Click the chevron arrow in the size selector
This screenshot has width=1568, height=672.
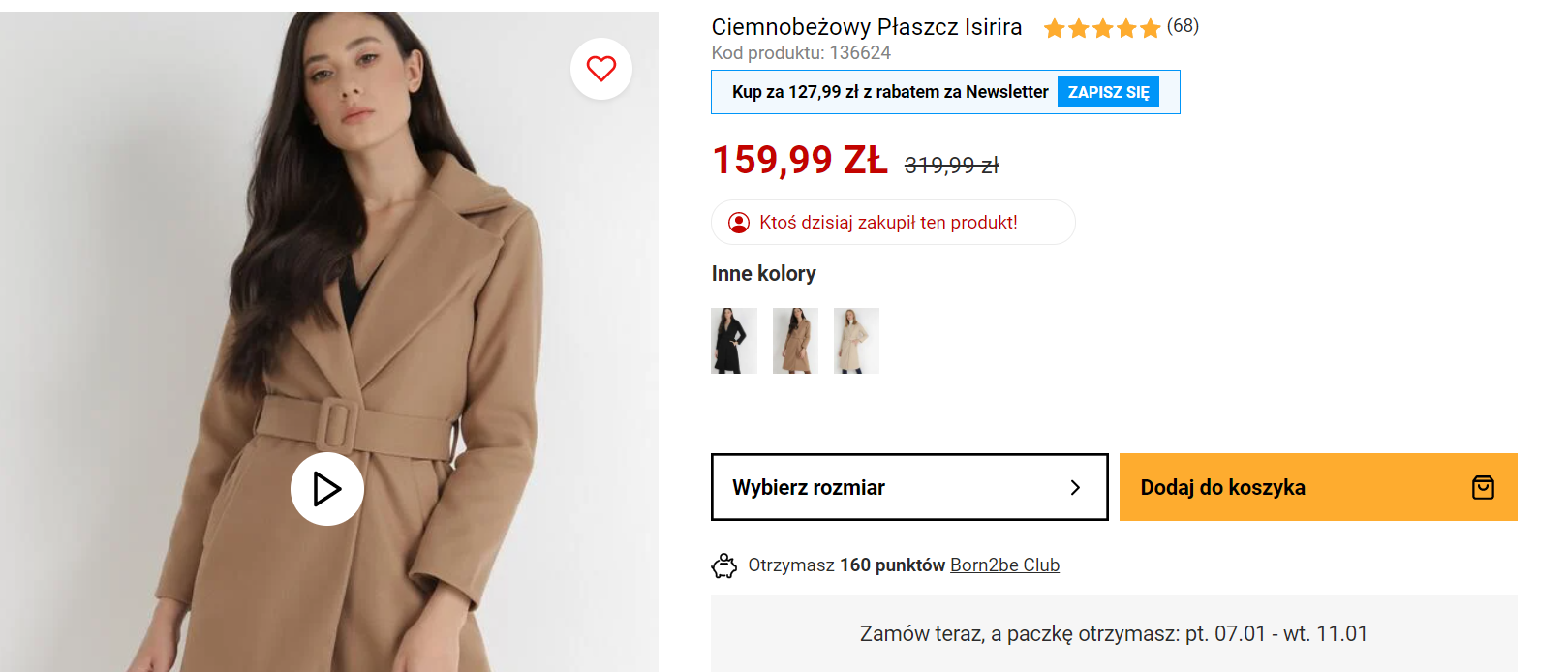(1075, 487)
